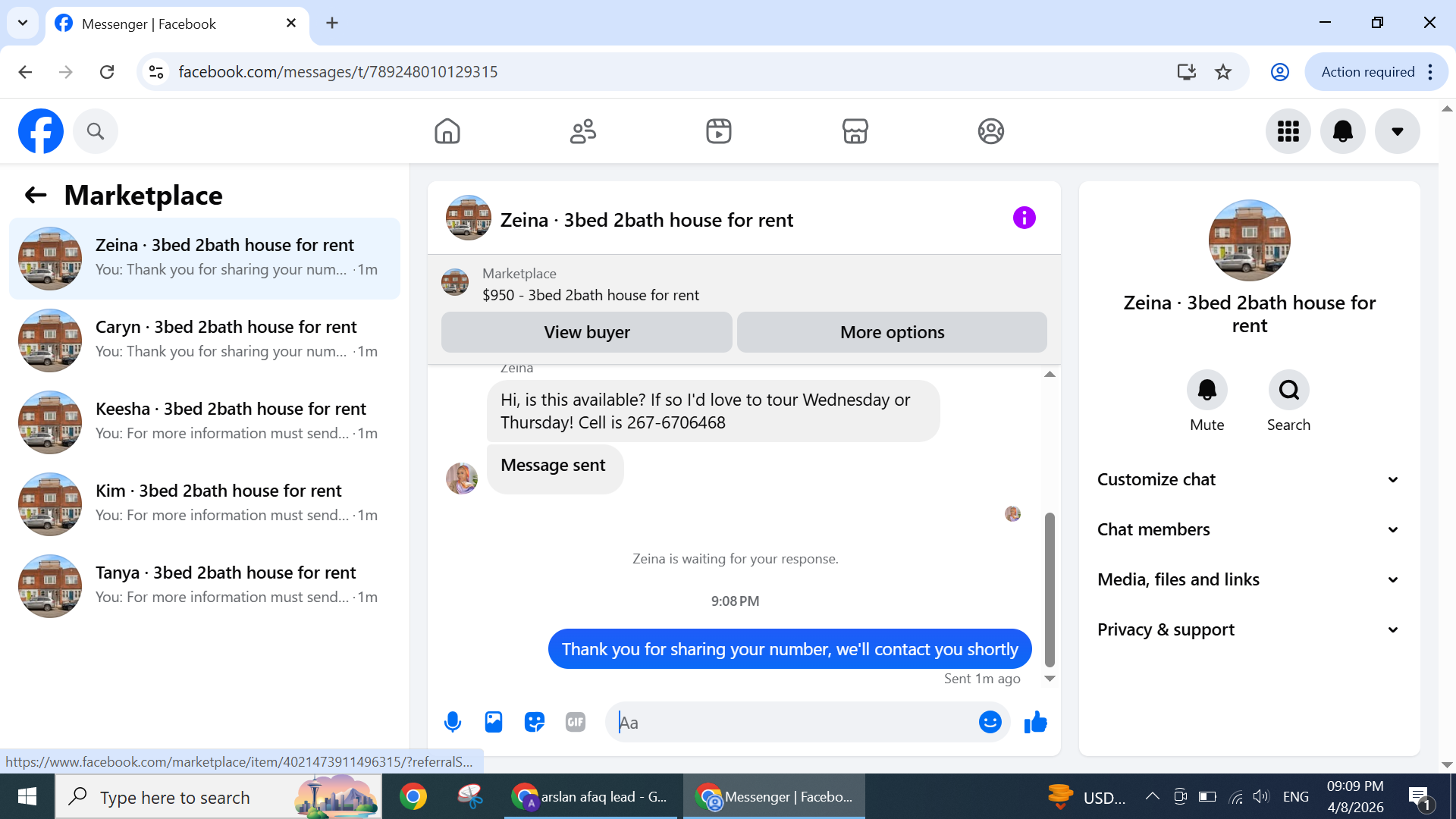Bookmark this page with star icon
Viewport: 1456px width, 819px height.
(x=1223, y=72)
